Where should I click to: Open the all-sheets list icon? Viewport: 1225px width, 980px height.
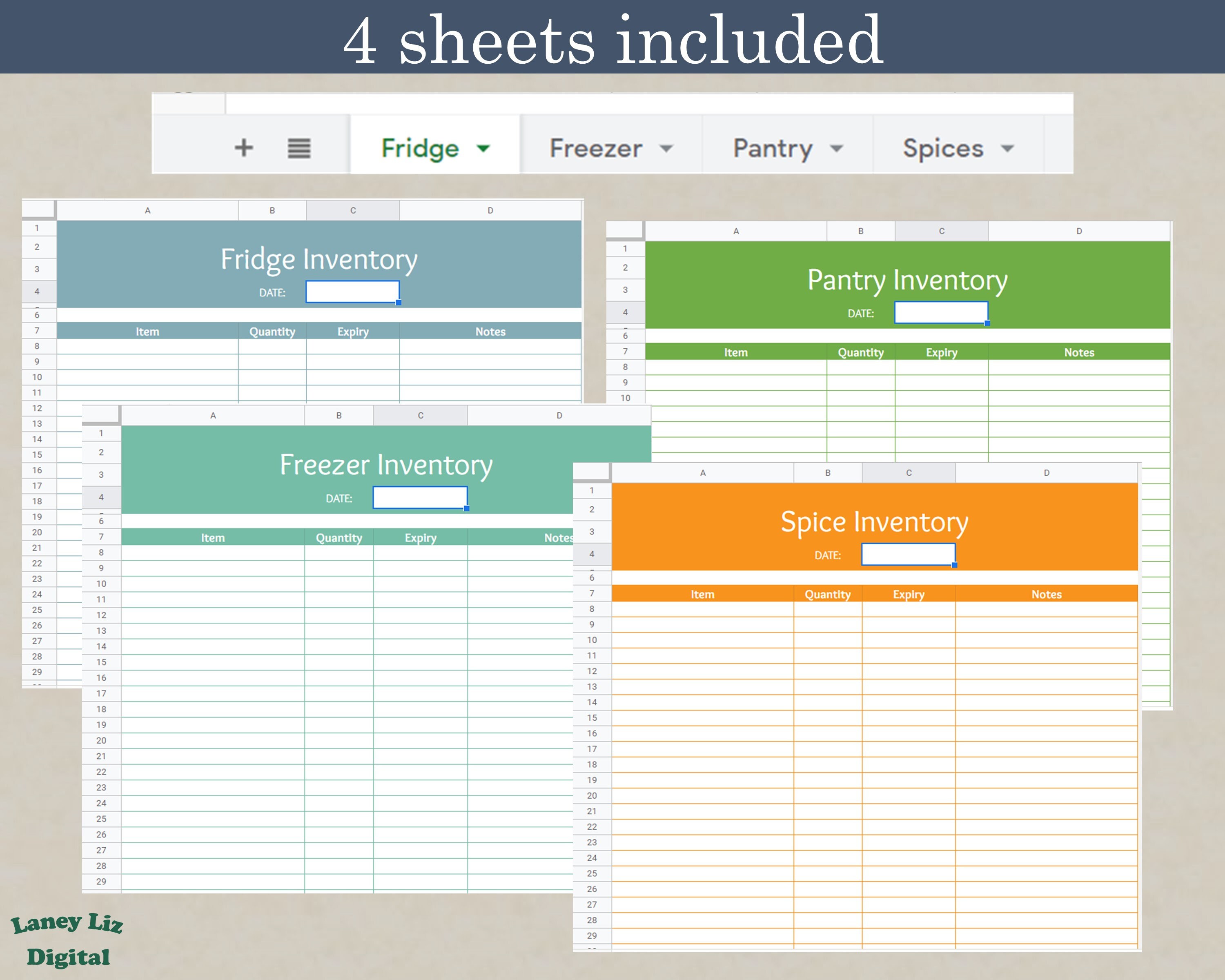tap(299, 147)
